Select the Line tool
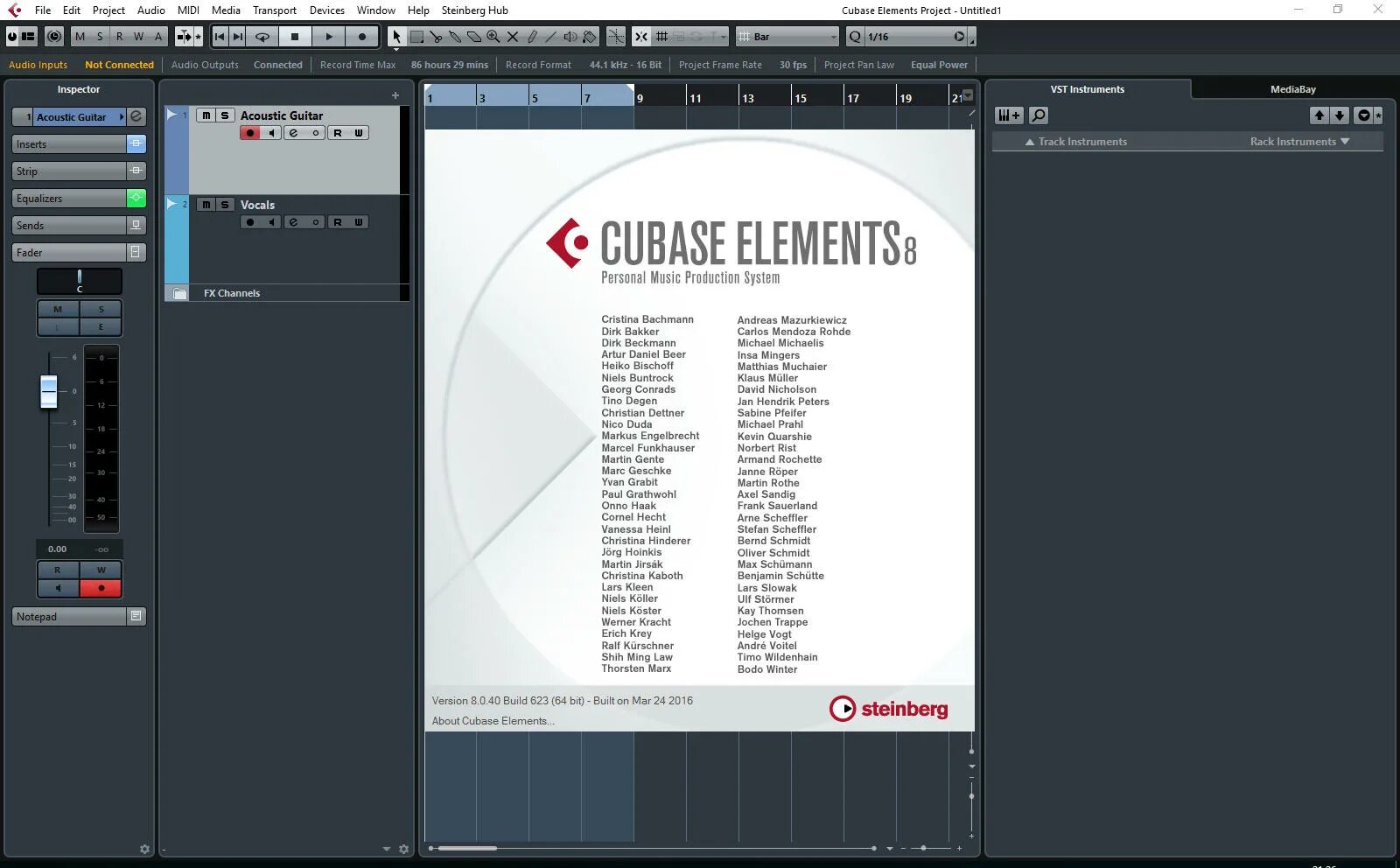Image resolution: width=1400 pixels, height=868 pixels. click(551, 37)
